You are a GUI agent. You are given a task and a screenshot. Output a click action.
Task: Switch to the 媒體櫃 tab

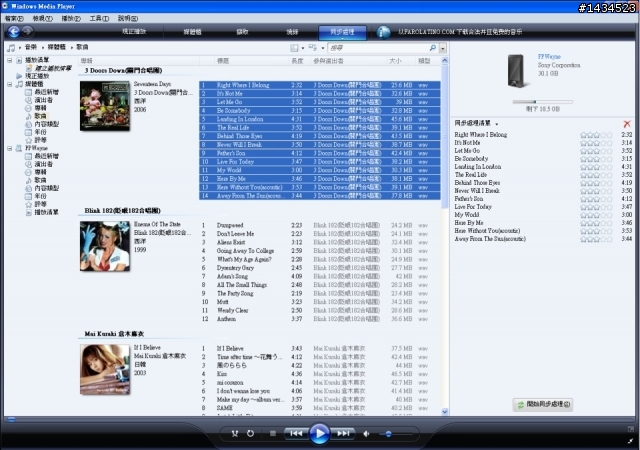192,32
